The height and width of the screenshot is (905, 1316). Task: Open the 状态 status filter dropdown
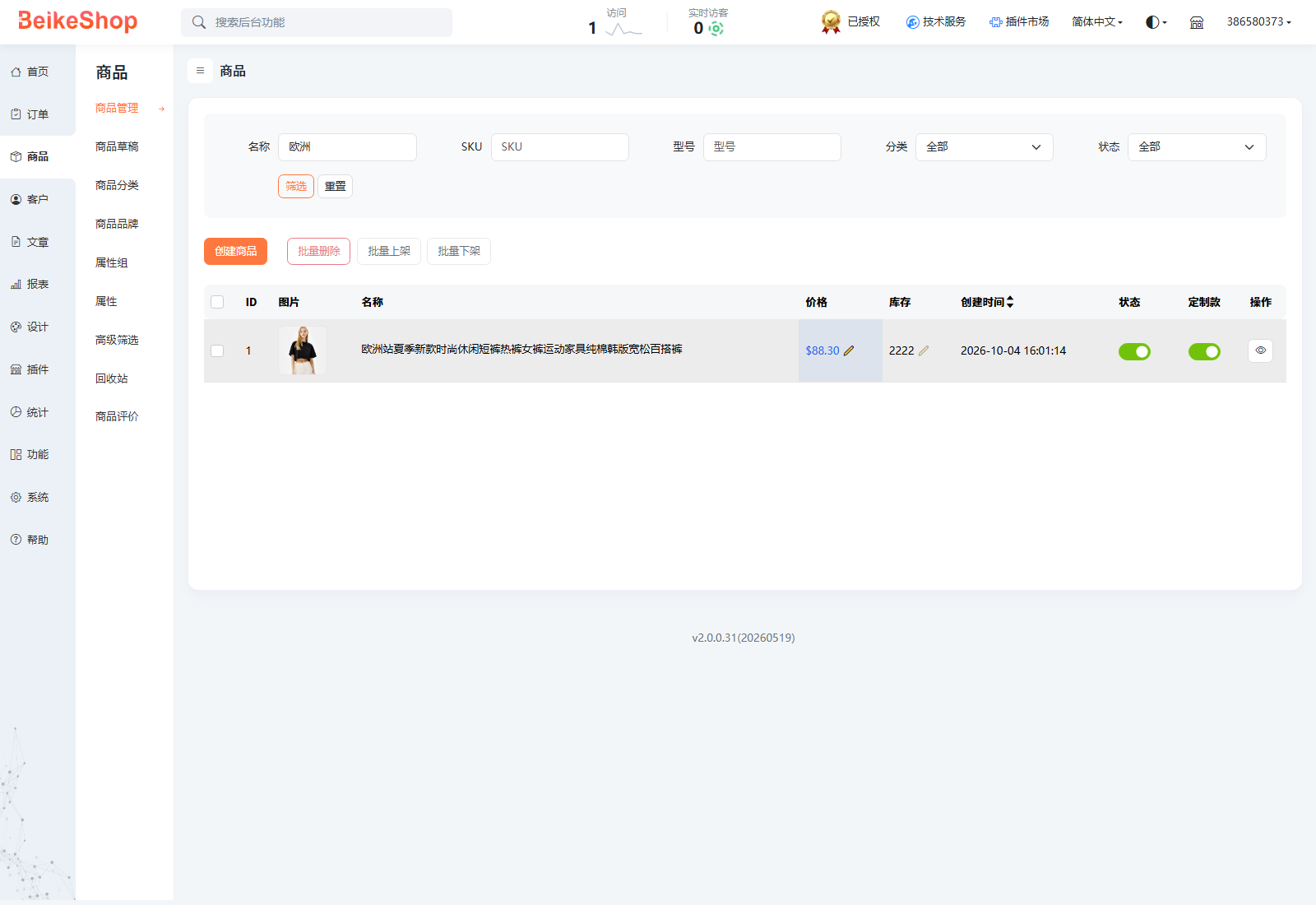point(1197,147)
